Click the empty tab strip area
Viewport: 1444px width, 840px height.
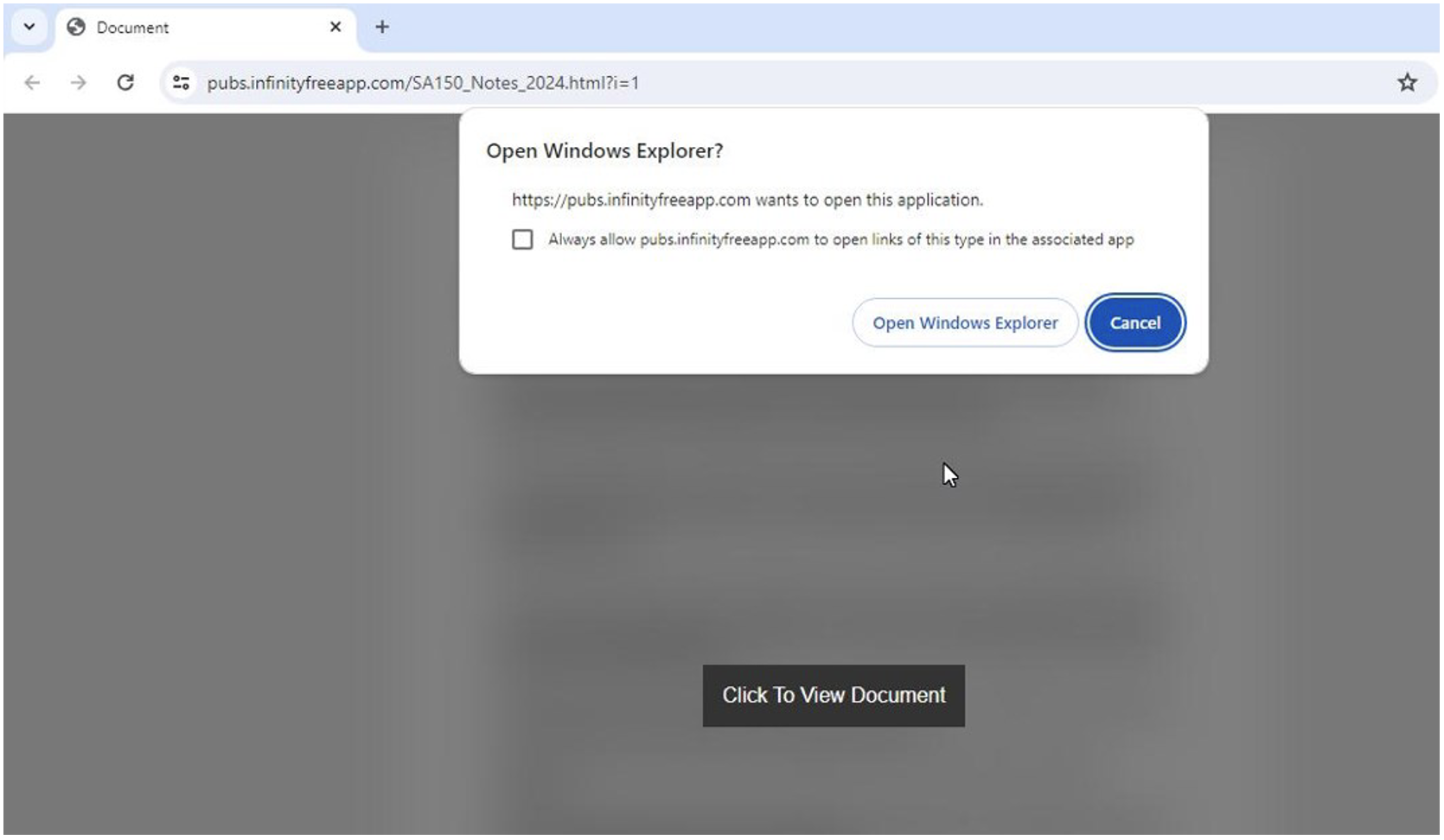tap(778, 27)
